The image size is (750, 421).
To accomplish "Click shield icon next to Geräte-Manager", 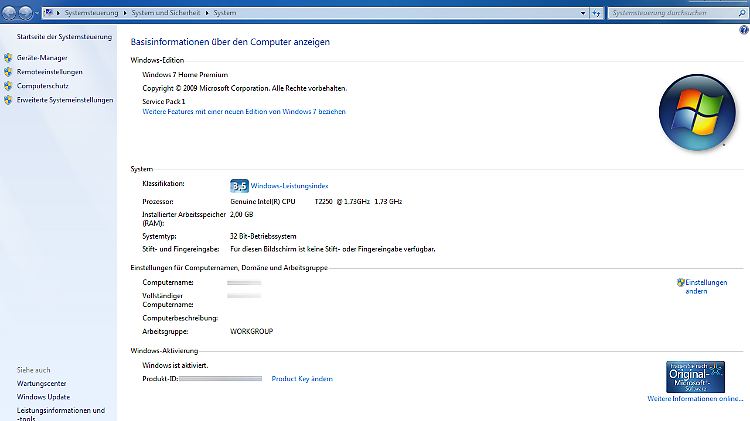I will [8, 59].
